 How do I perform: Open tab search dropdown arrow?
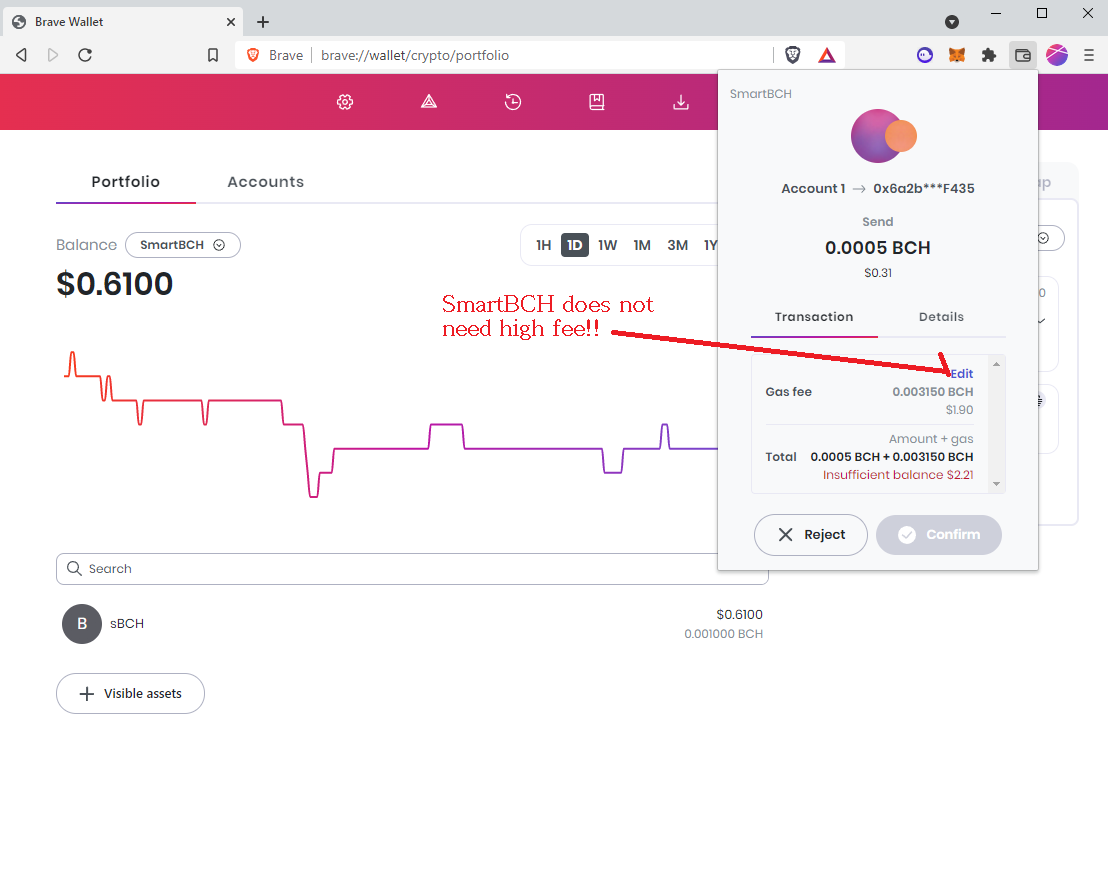click(952, 22)
